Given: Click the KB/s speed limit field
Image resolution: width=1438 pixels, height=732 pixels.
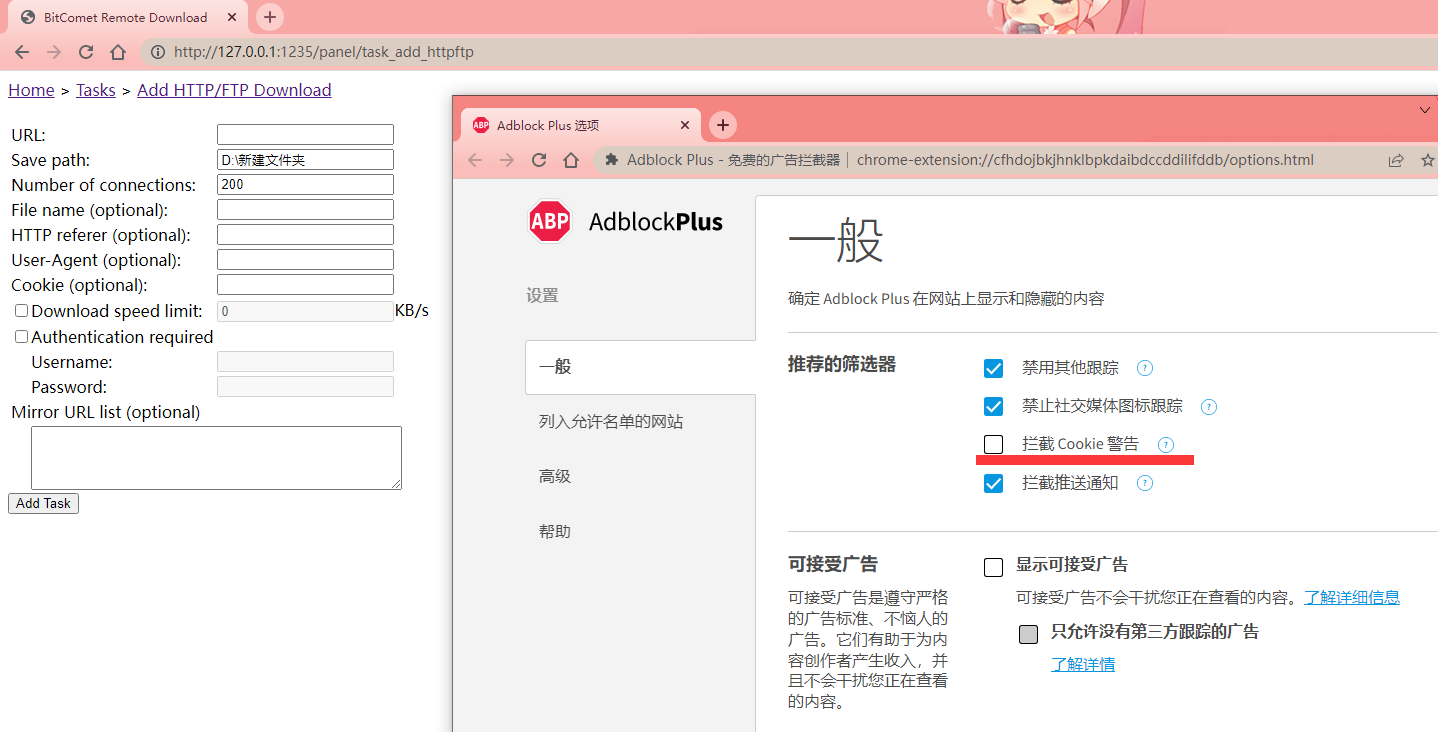Looking at the screenshot, I should pos(305,311).
